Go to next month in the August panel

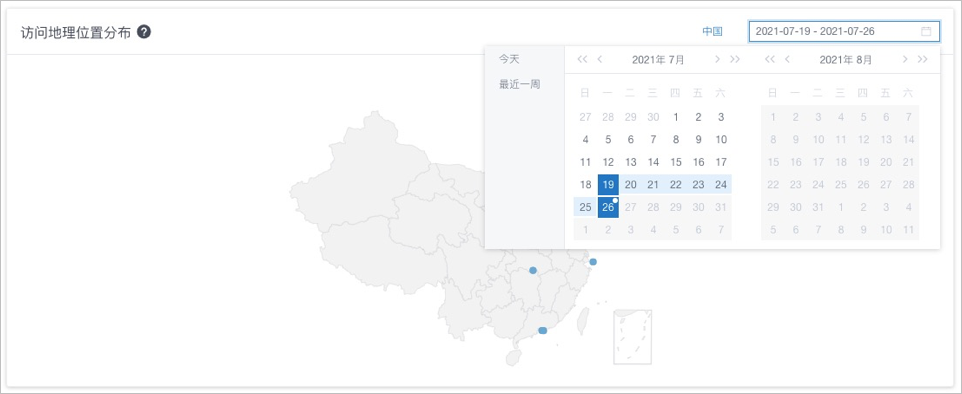click(x=905, y=60)
